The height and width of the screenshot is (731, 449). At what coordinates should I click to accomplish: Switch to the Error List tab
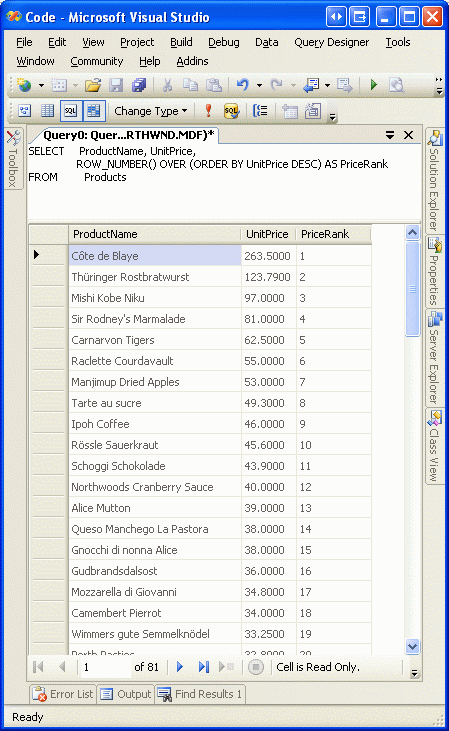tap(63, 694)
